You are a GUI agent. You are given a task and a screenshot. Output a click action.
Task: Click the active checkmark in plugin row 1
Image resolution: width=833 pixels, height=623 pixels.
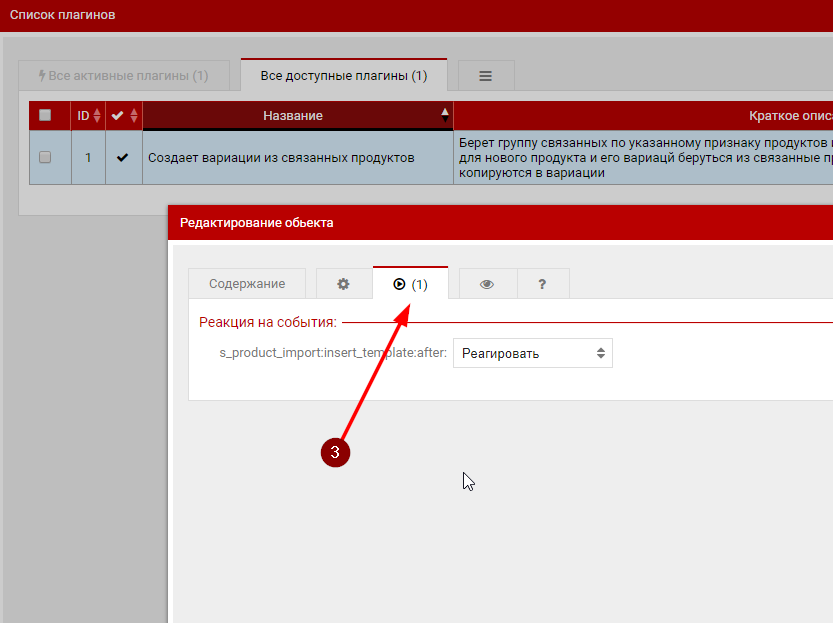pos(123,157)
